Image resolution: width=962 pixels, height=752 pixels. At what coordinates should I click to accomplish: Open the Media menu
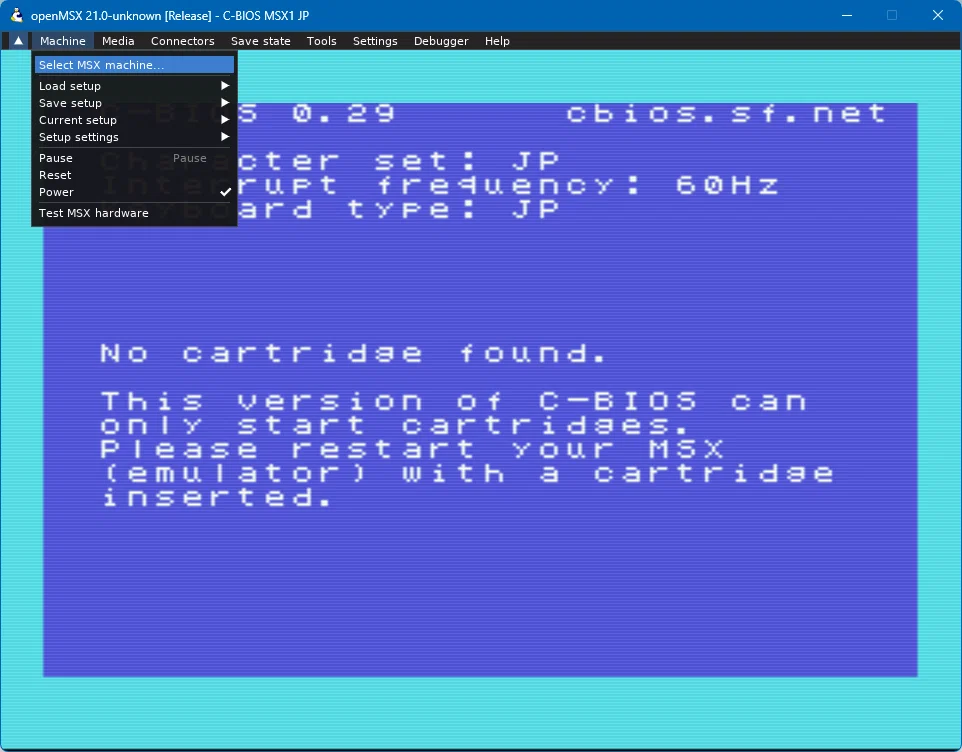coord(118,41)
